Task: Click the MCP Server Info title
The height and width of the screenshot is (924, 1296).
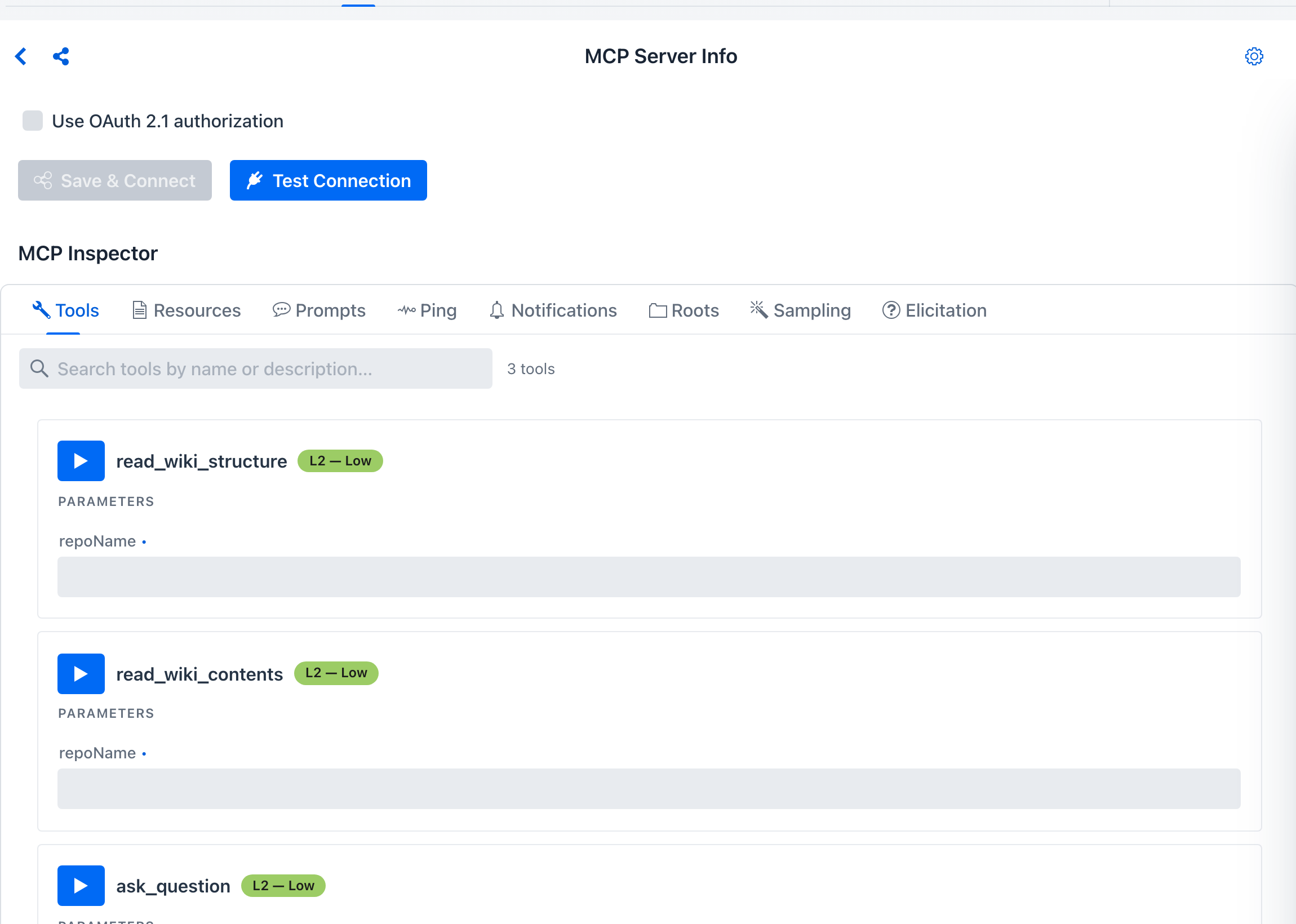Action: point(661,56)
